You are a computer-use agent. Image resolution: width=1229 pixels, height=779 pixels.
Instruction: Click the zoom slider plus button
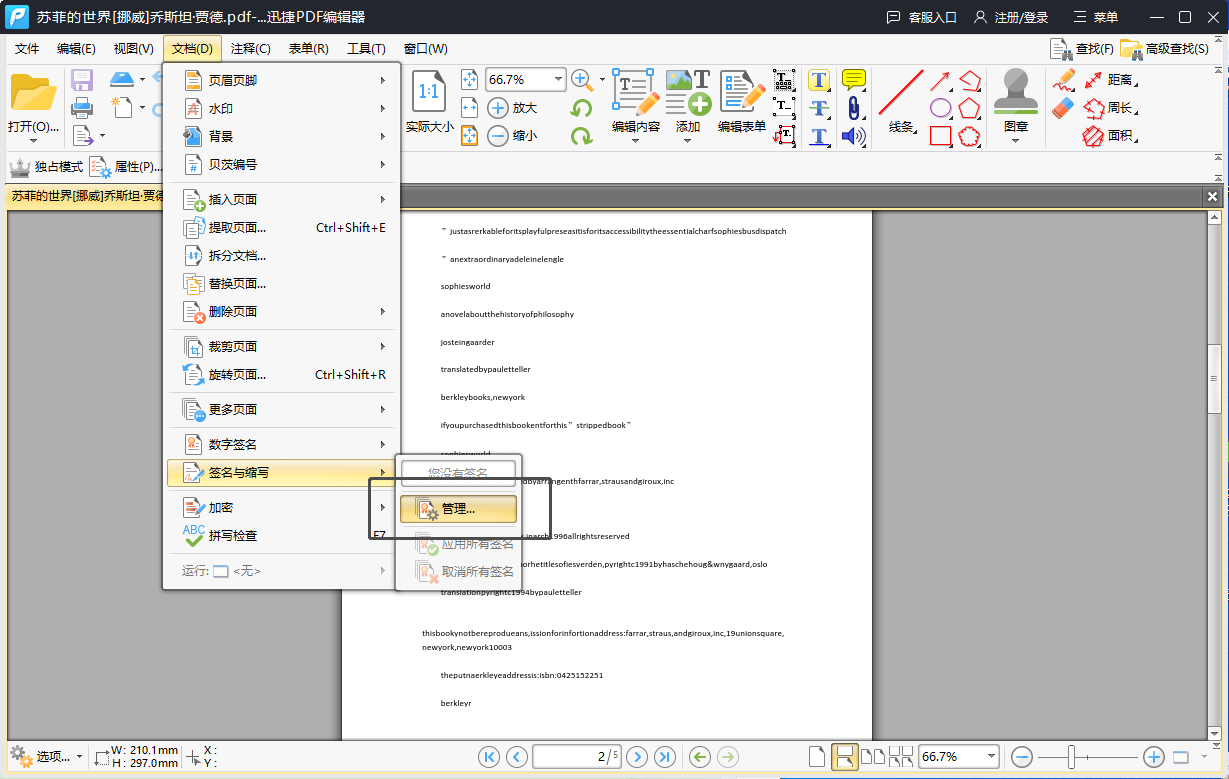pyautogui.click(x=1153, y=757)
